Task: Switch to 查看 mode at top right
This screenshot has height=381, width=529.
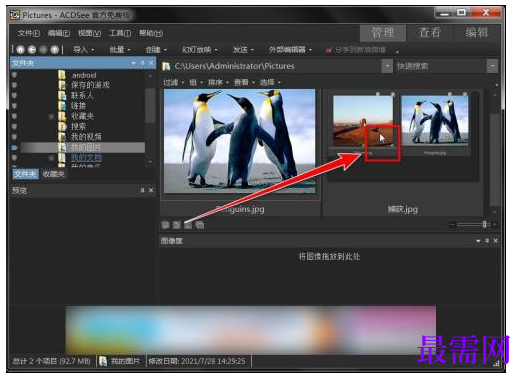Action: (x=429, y=33)
